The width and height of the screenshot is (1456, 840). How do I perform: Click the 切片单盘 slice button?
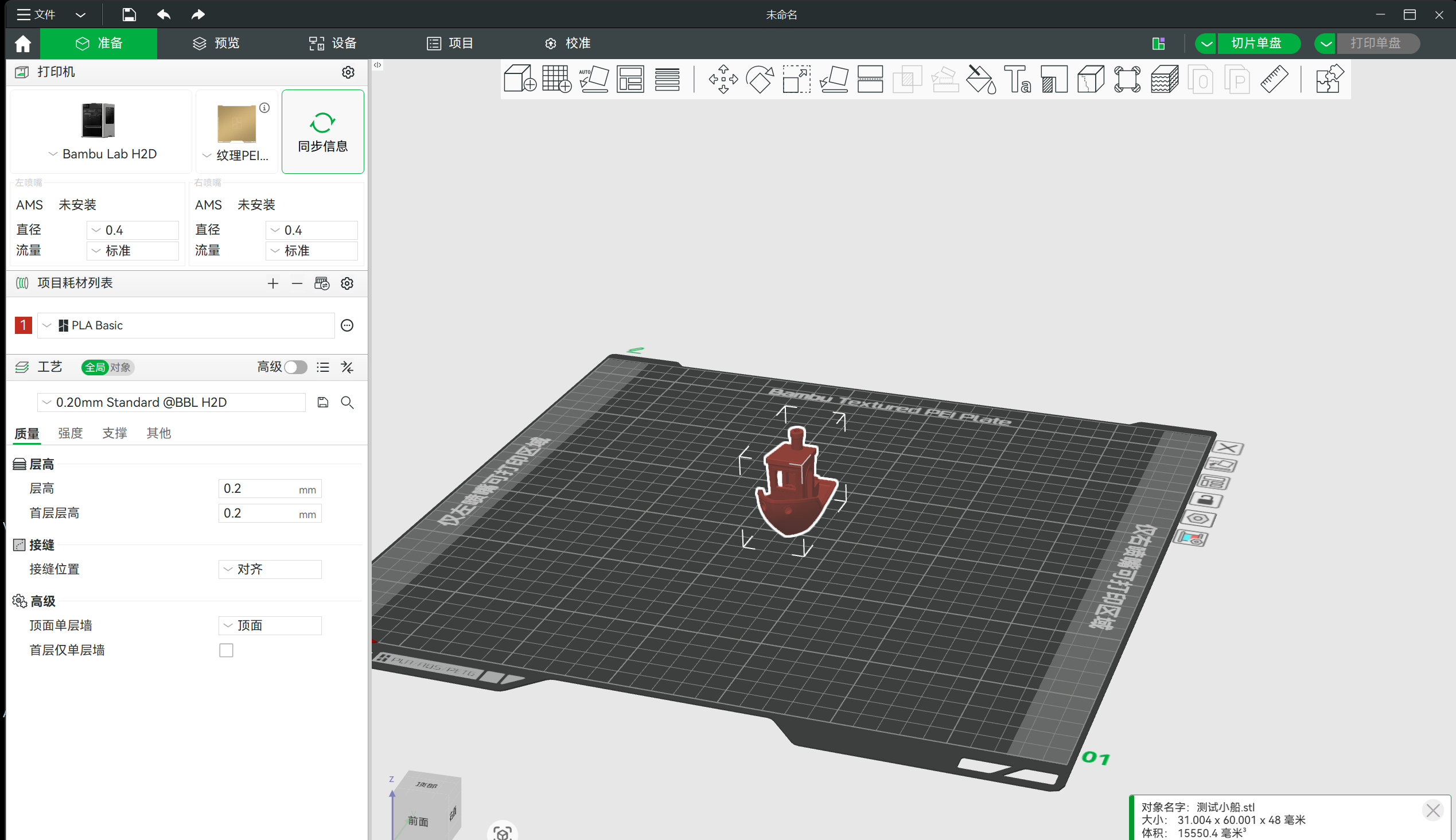coord(1256,43)
